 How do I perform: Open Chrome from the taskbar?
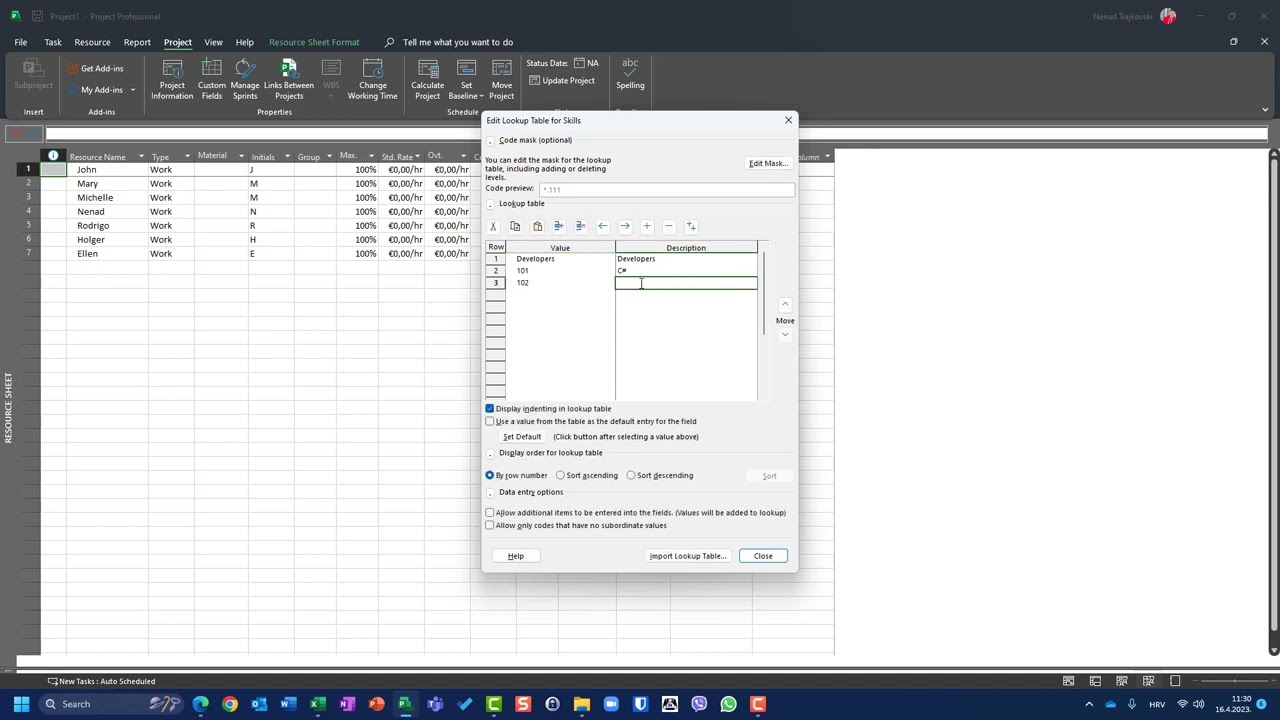(230, 704)
